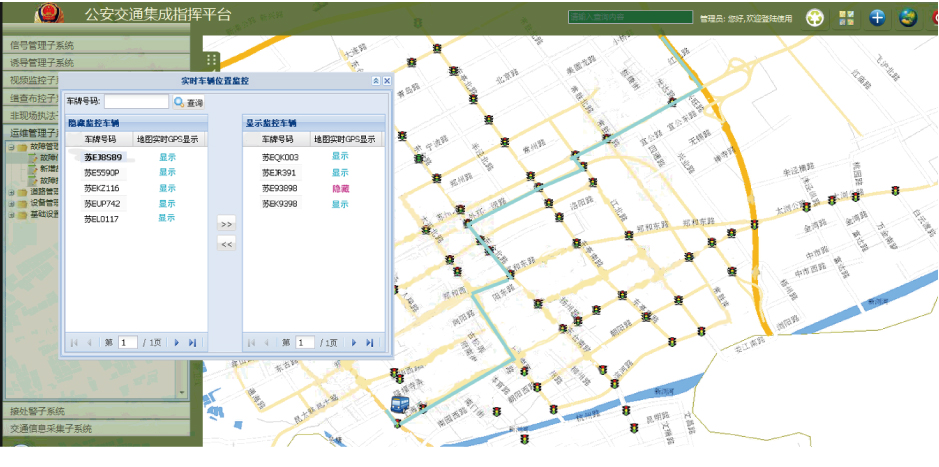This screenshot has width=939, height=467.
Task: Expand the 基础设置 tree folder
Action: pyautogui.click(x=11, y=213)
